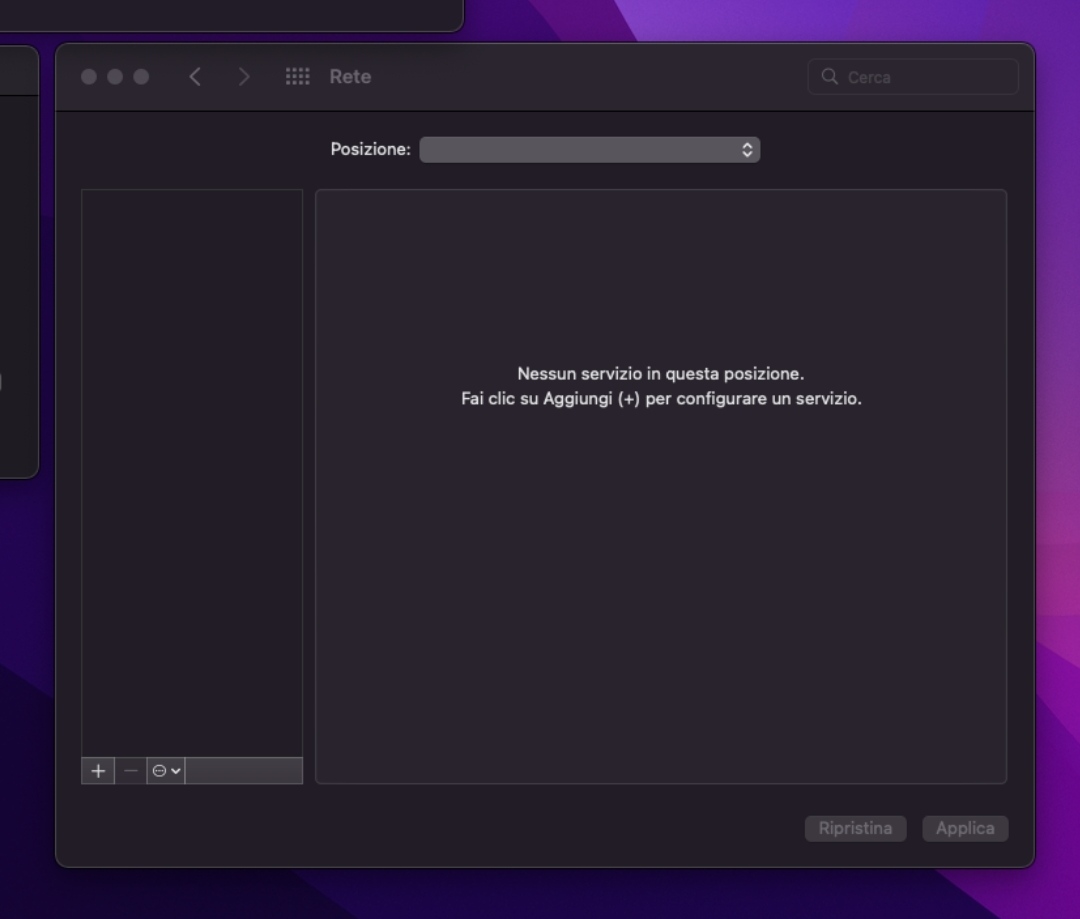Show all preferences via grid icon
Image resolution: width=1080 pixels, height=919 pixels.
(x=297, y=77)
